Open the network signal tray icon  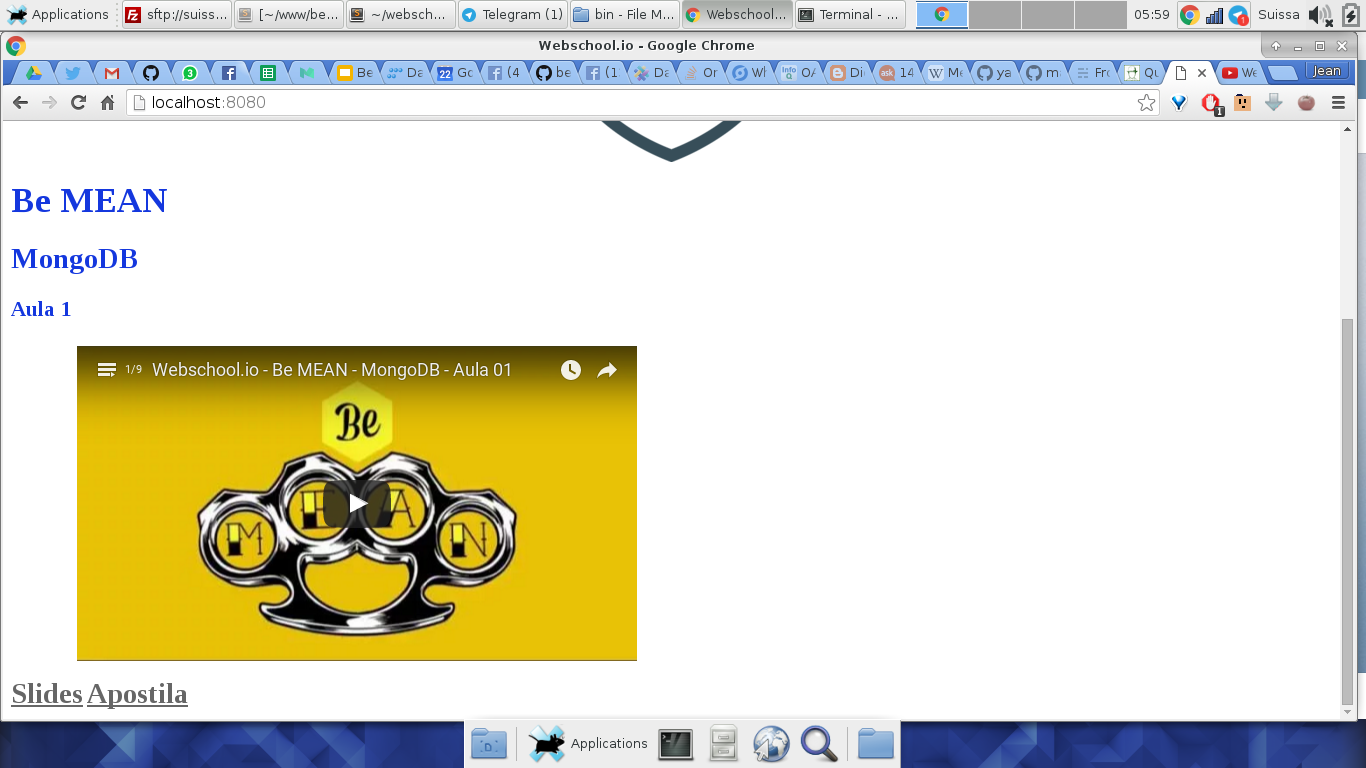pos(1214,14)
